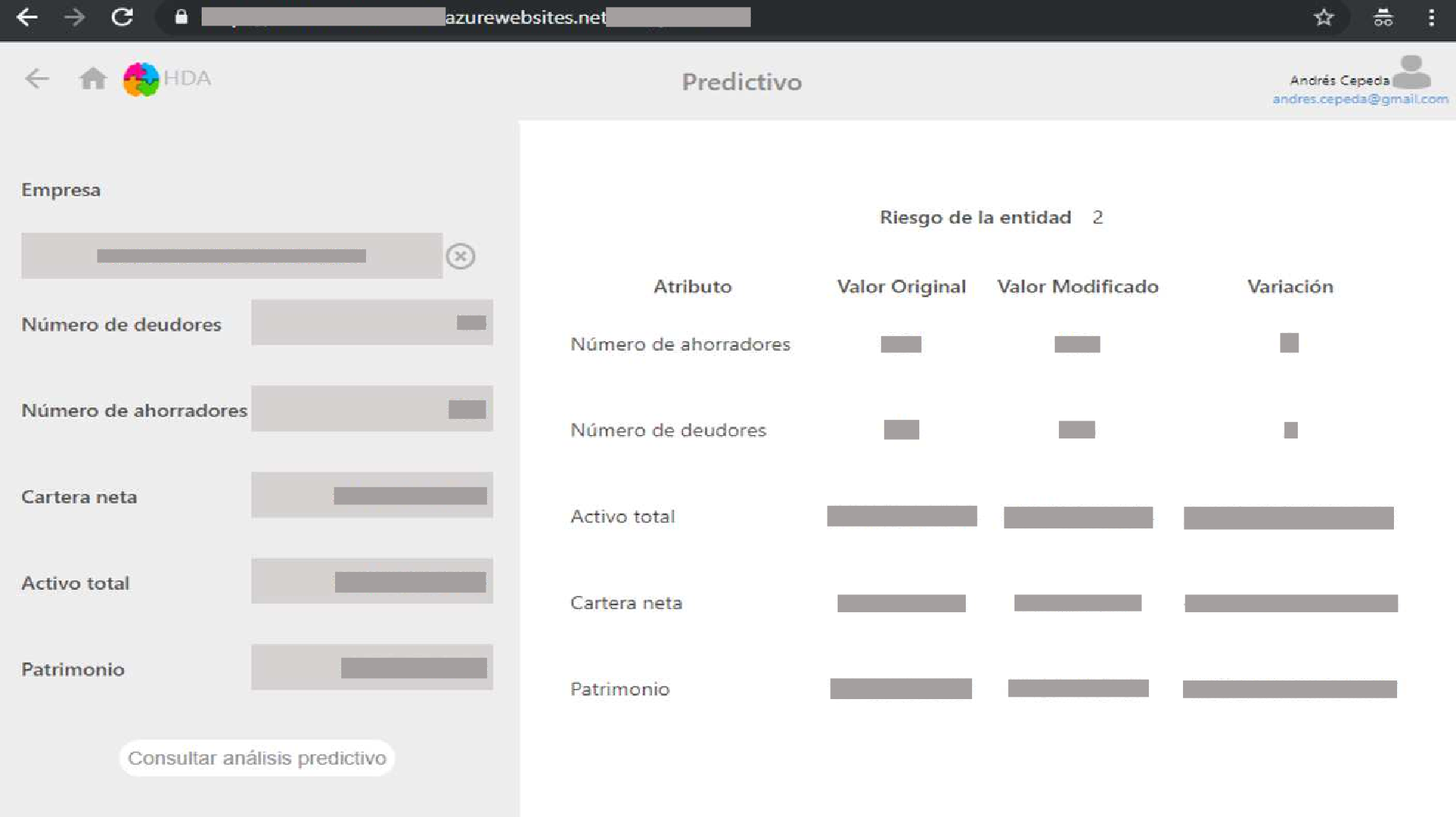This screenshot has height=817, width=1456.
Task: Focus the Cartera neta input
Action: 372,495
